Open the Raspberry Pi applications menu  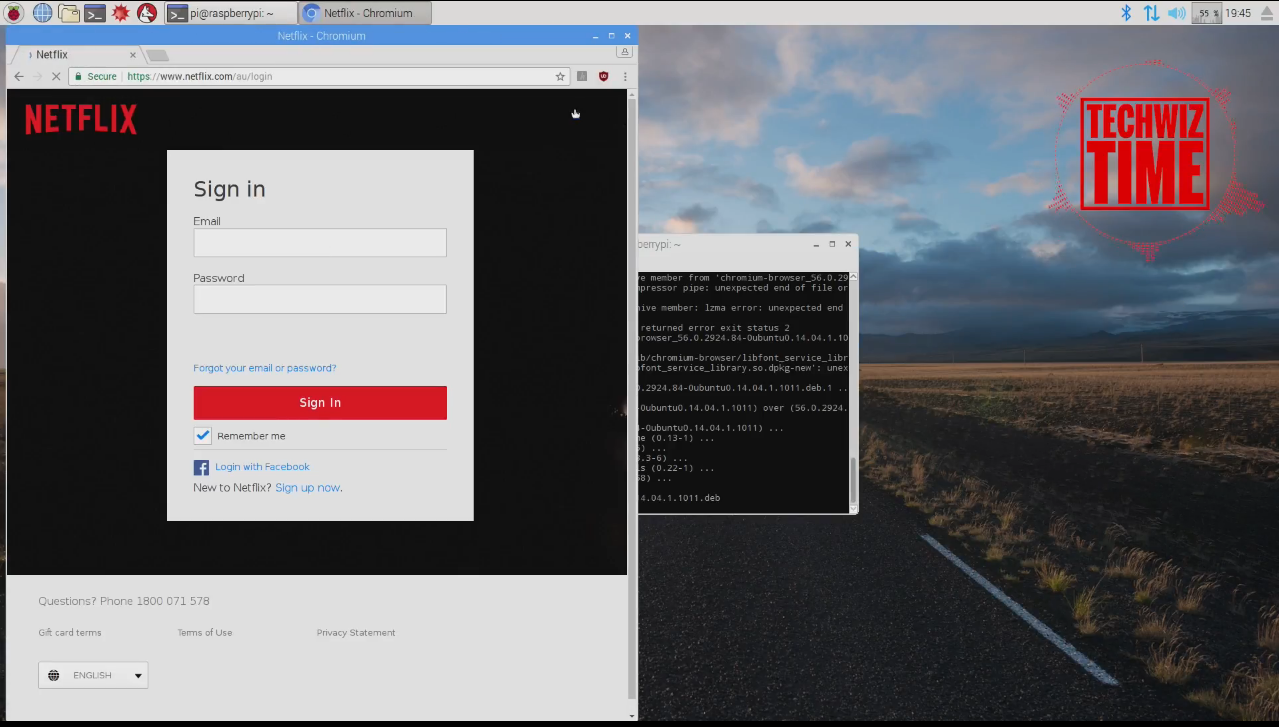coord(12,13)
